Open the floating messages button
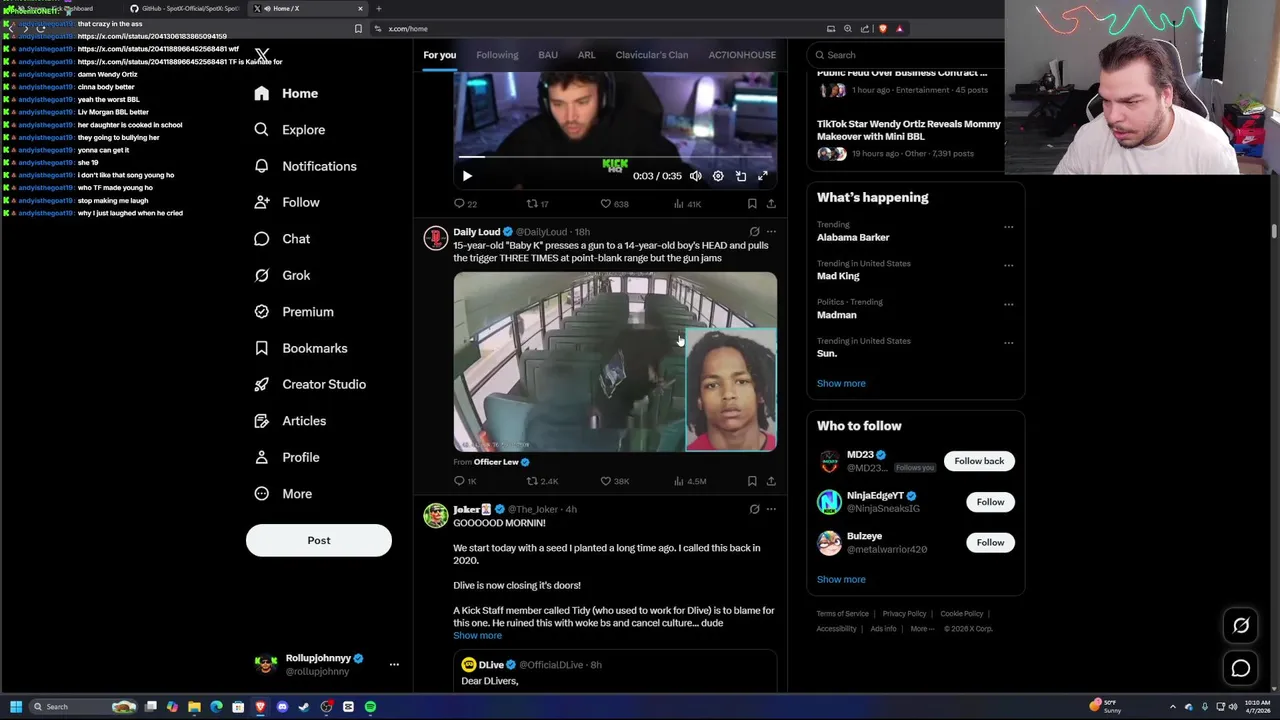The height and width of the screenshot is (720, 1280). click(1241, 669)
